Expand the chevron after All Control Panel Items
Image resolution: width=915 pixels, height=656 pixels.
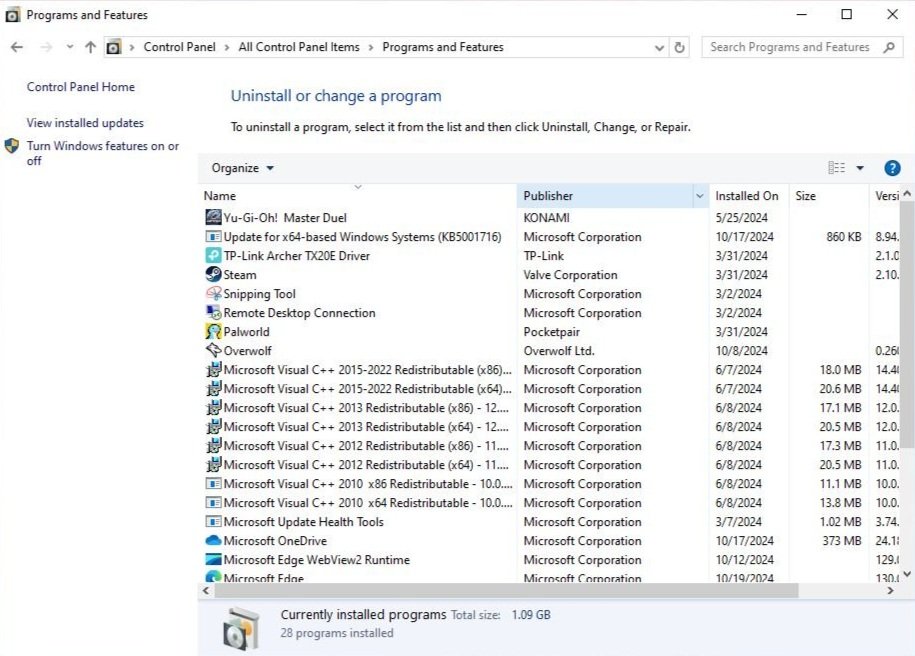(x=371, y=47)
